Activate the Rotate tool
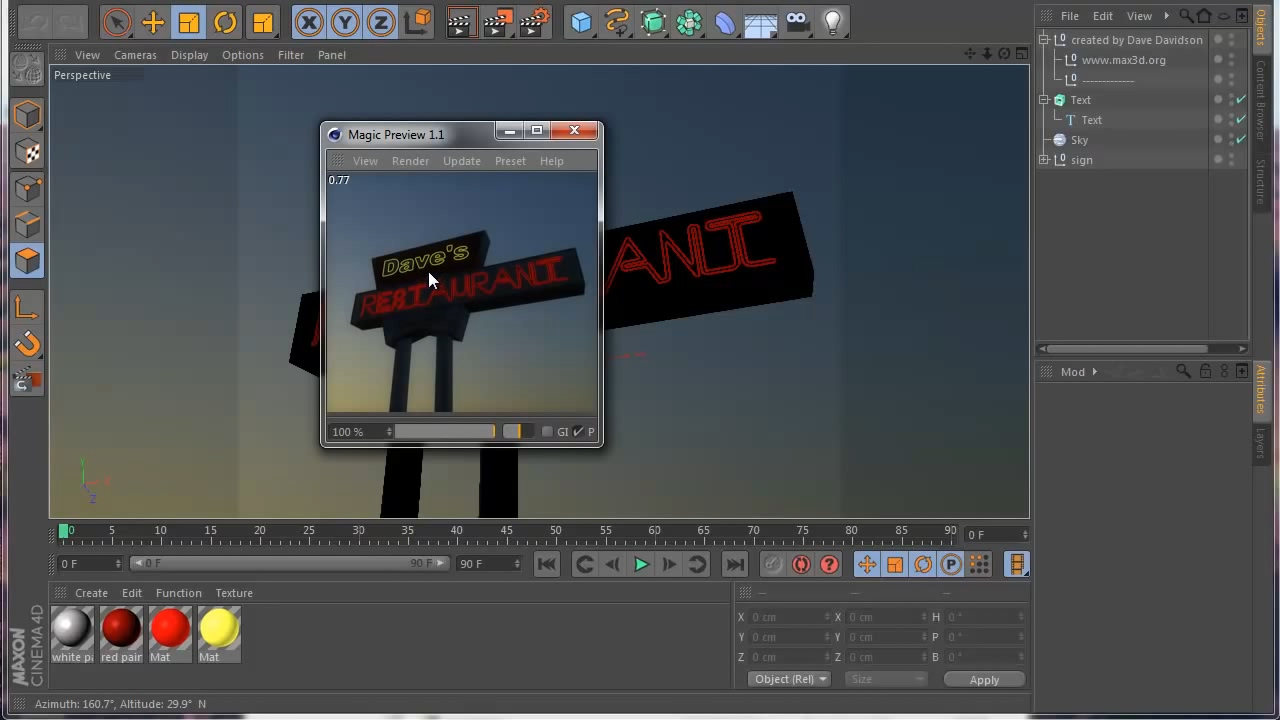1280x720 pixels. tap(225, 22)
